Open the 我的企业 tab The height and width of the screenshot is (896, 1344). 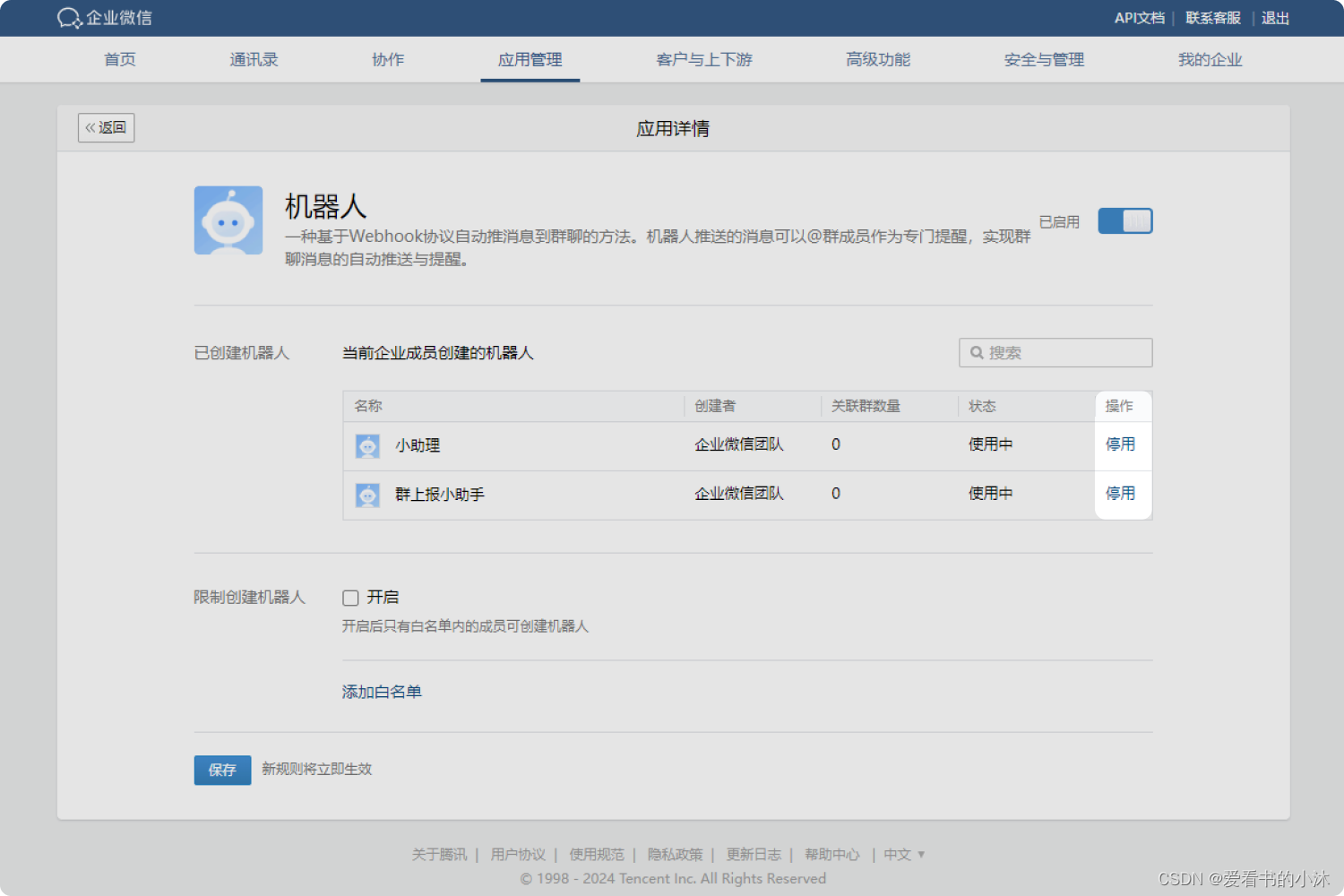click(x=1210, y=60)
